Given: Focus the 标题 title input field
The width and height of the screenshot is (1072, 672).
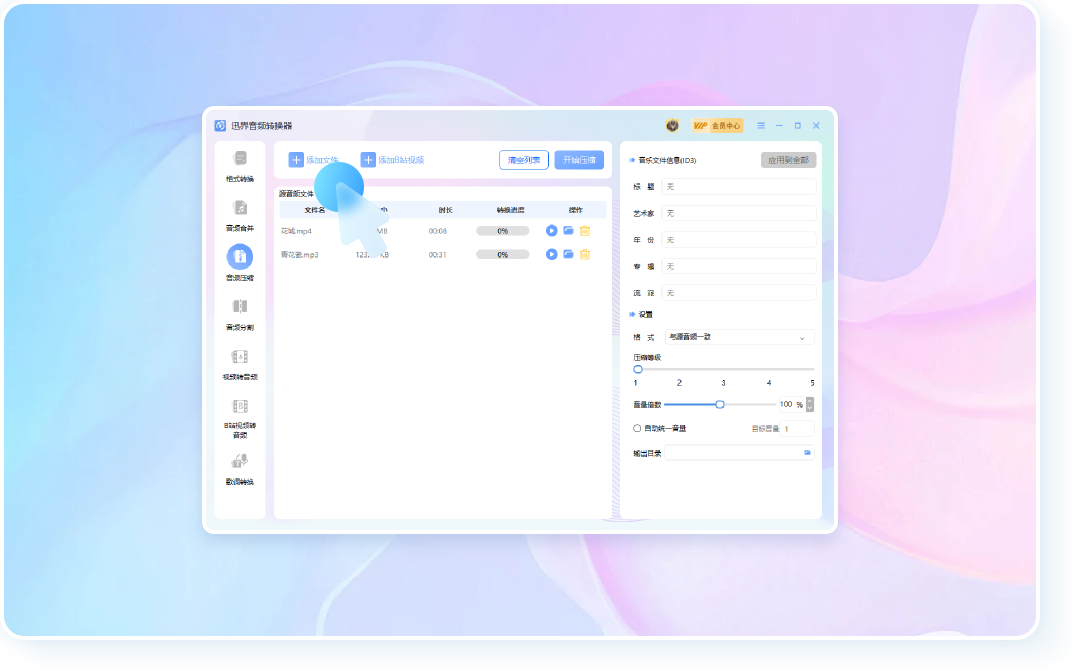Looking at the screenshot, I should [739, 187].
